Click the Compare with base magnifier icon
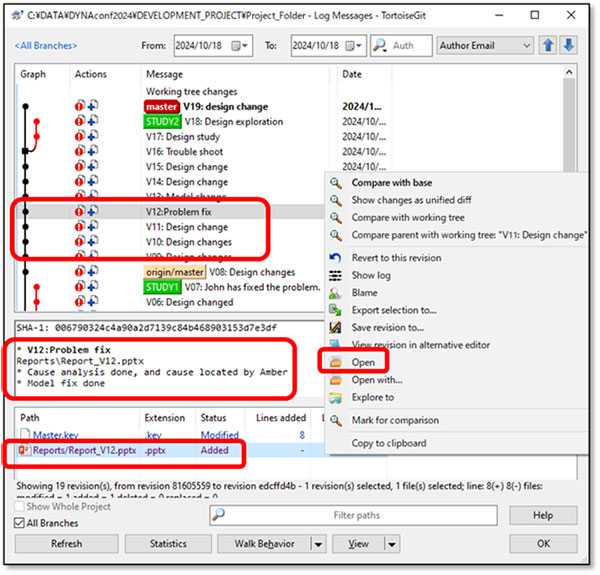Viewport: 600px width, 575px height. 336,184
